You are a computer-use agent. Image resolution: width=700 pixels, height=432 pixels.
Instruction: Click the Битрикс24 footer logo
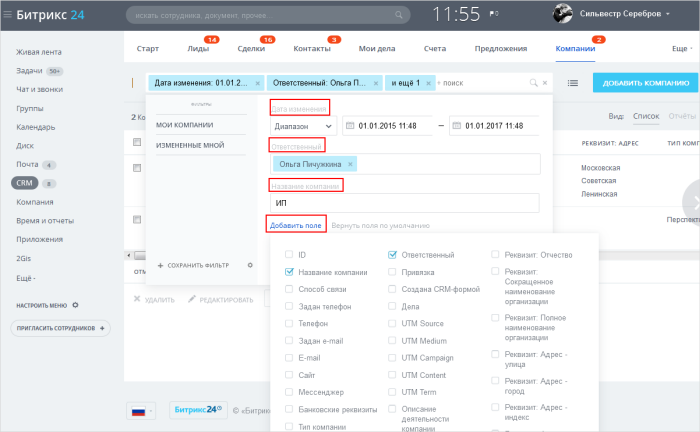pyautogui.click(x=198, y=410)
